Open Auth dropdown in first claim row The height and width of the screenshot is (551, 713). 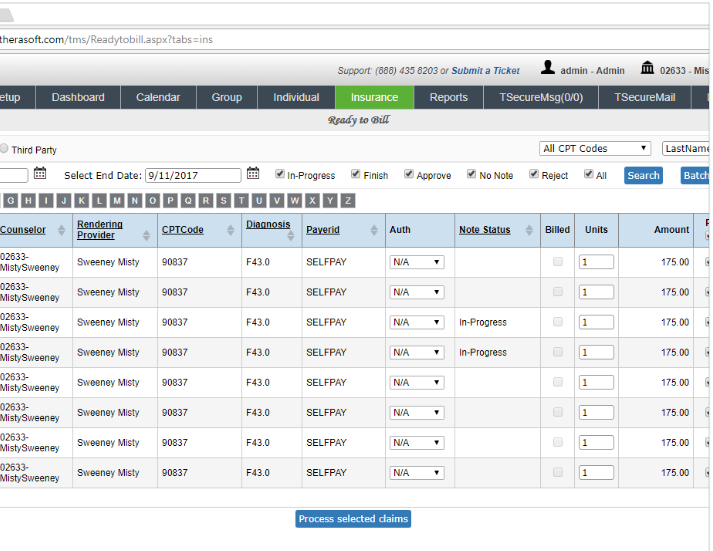417,262
